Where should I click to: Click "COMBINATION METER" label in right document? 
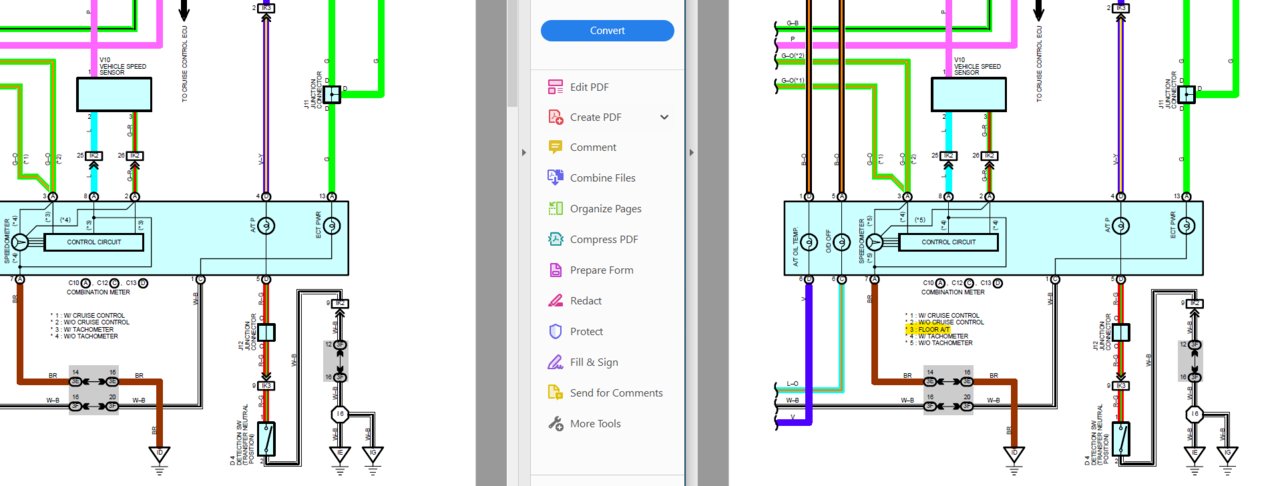pyautogui.click(x=953, y=292)
